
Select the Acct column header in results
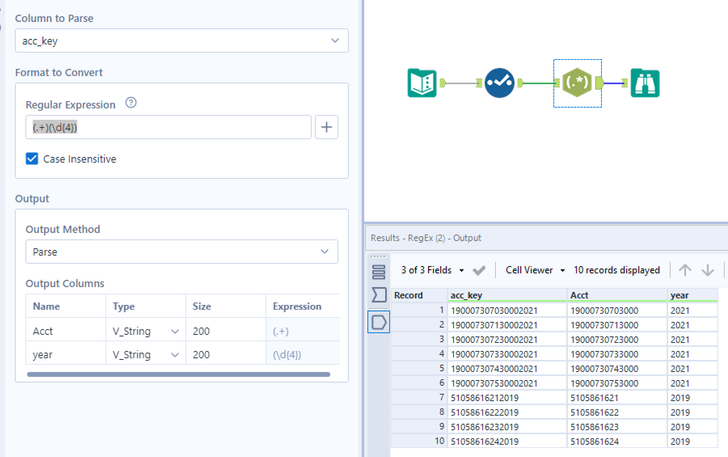(618, 295)
